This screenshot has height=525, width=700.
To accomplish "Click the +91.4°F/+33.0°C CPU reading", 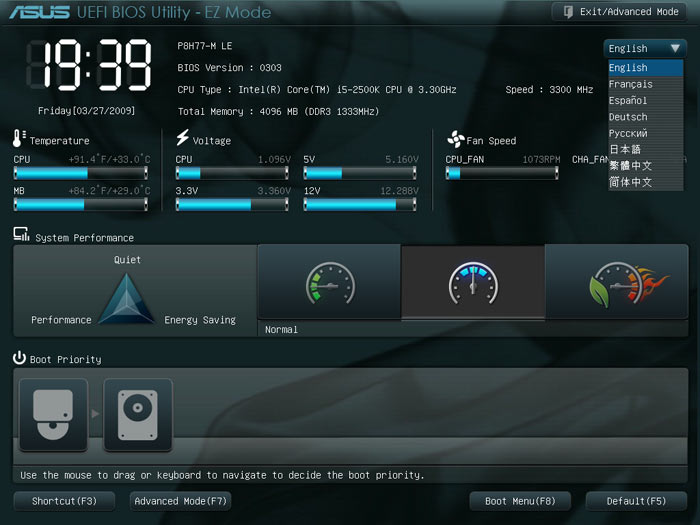I will (x=109, y=159).
